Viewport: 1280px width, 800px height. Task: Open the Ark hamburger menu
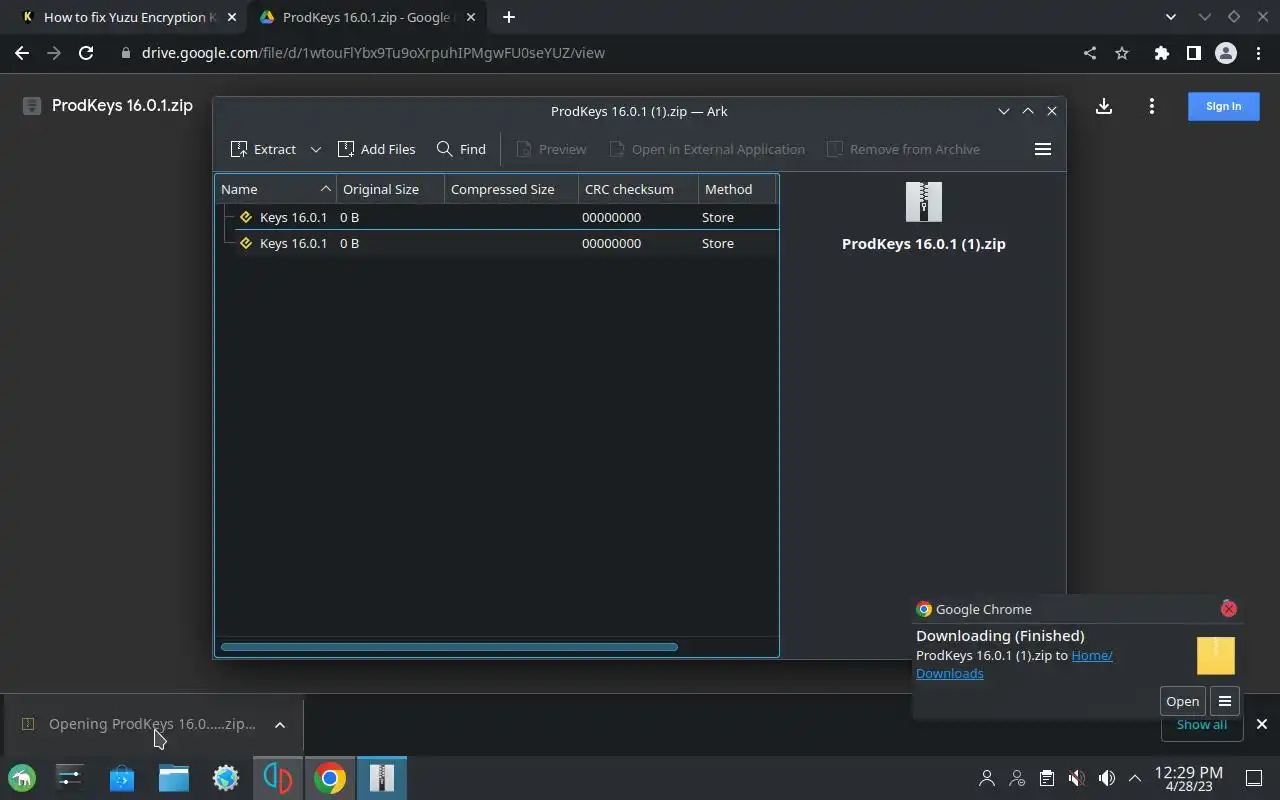click(1043, 149)
